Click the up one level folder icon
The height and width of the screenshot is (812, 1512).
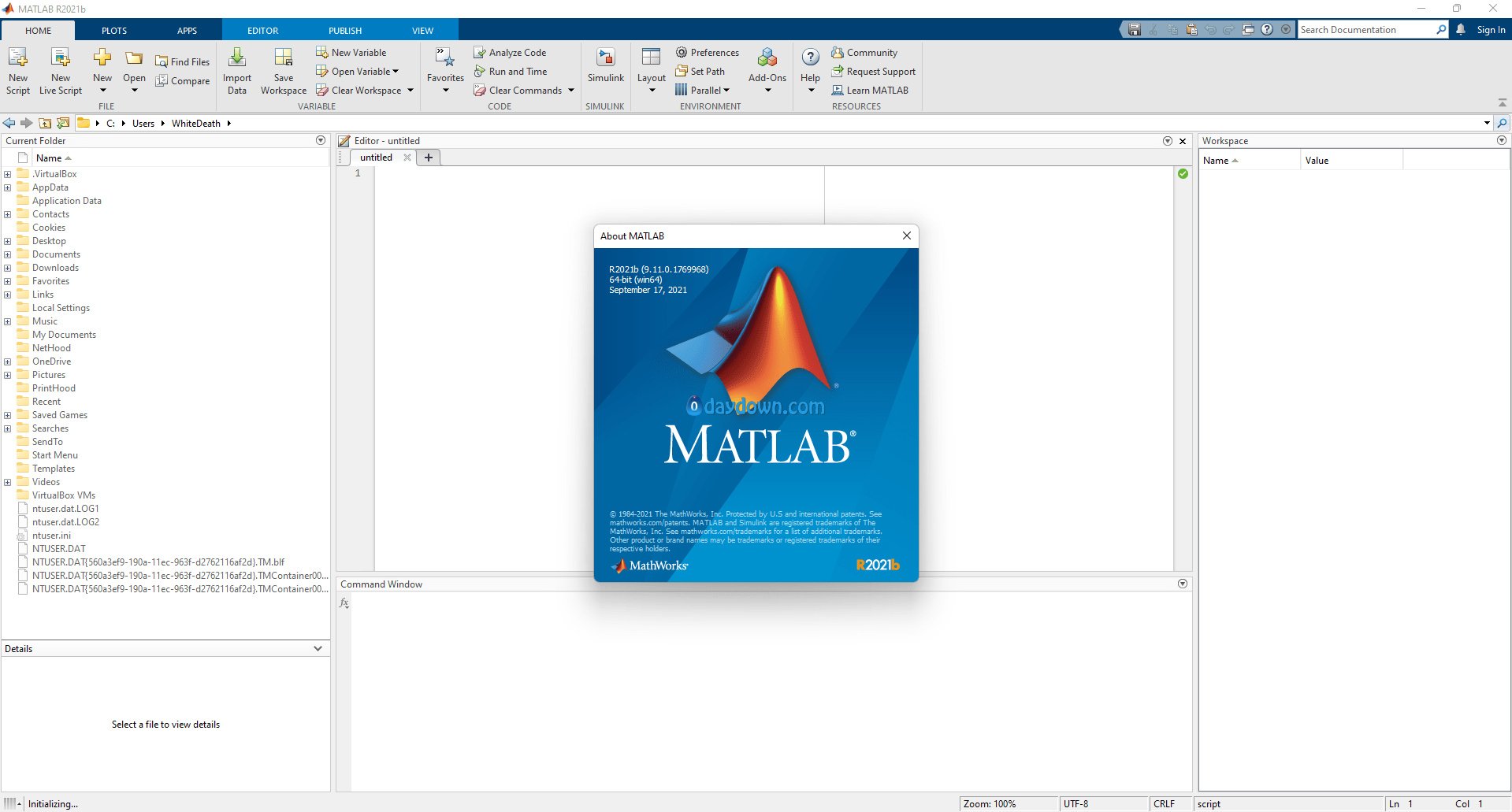tap(45, 123)
